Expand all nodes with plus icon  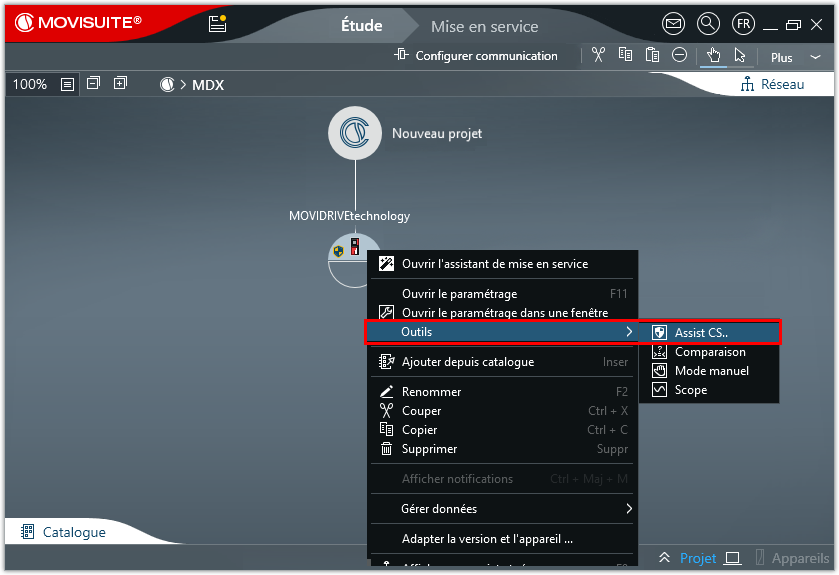tap(120, 84)
